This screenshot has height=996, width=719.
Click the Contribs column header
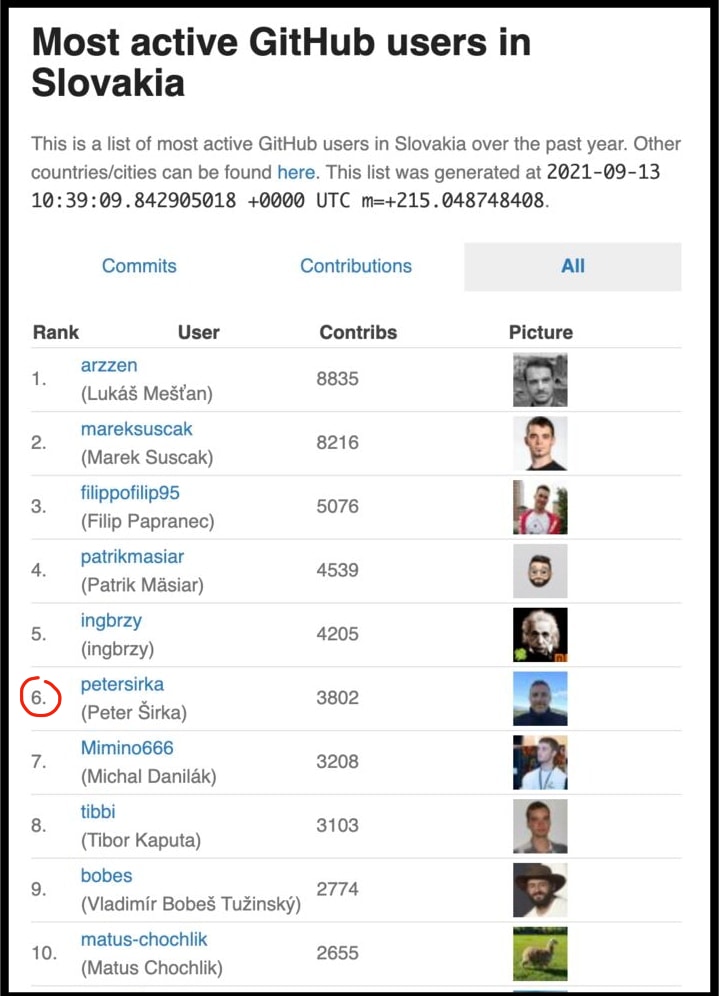(x=357, y=332)
